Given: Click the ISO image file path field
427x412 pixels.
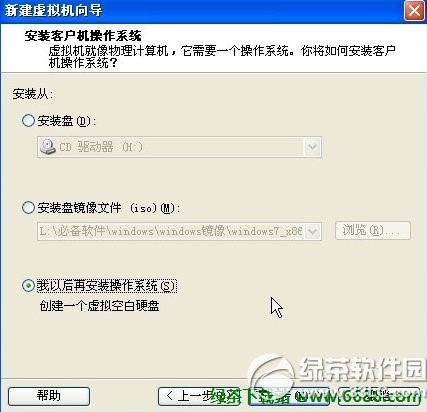Looking at the screenshot, I should [x=179, y=231].
